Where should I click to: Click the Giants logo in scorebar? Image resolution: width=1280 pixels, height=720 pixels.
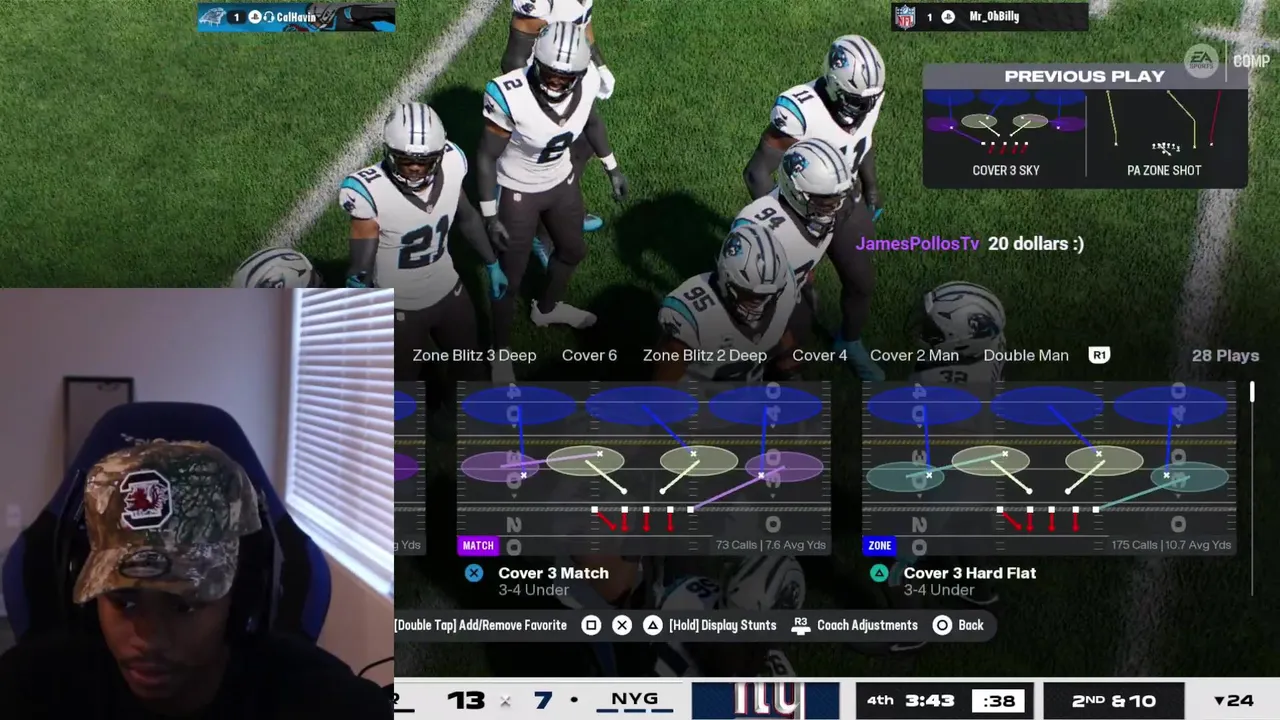tap(766, 700)
